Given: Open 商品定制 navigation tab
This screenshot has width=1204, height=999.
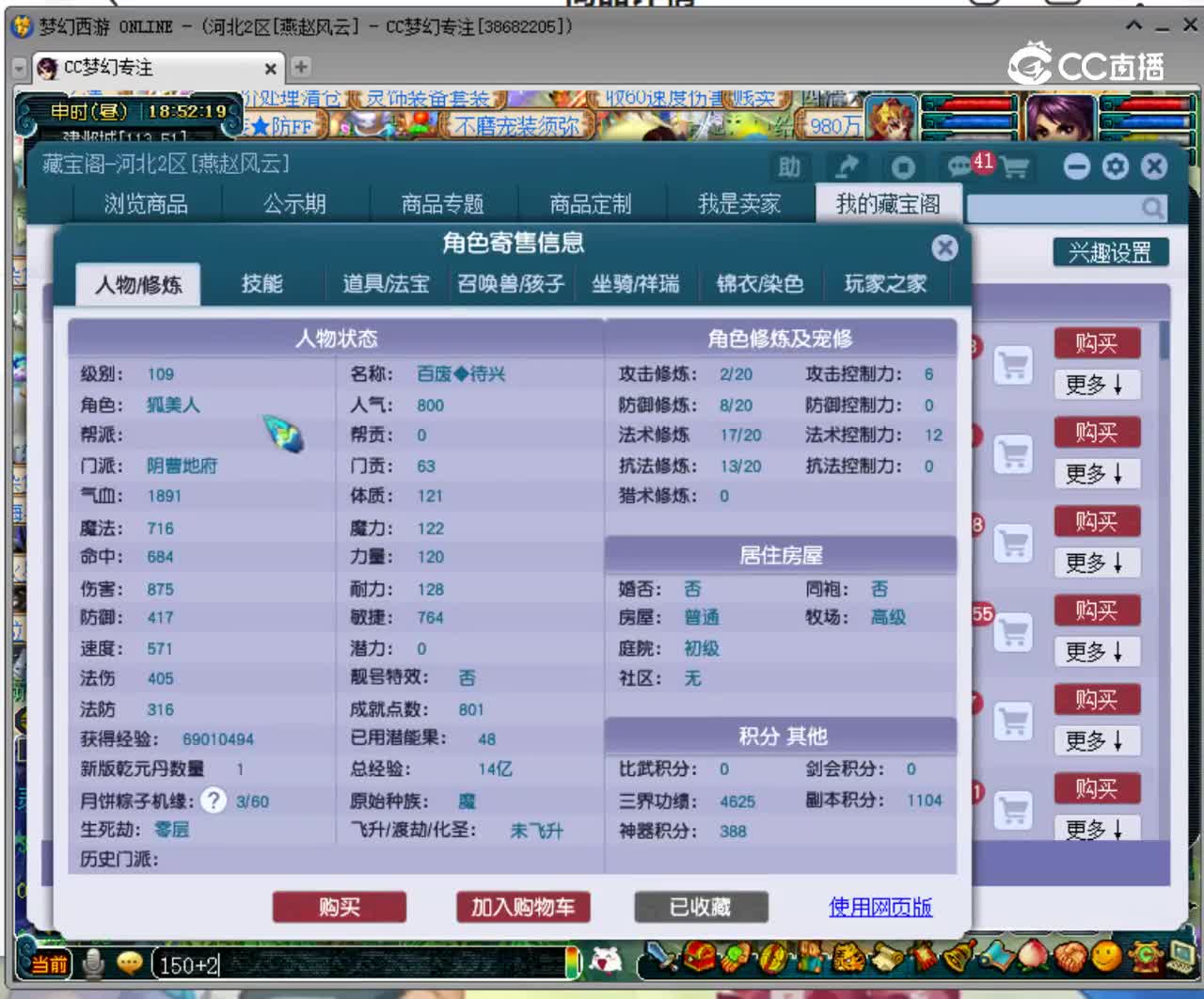Looking at the screenshot, I should coord(591,204).
